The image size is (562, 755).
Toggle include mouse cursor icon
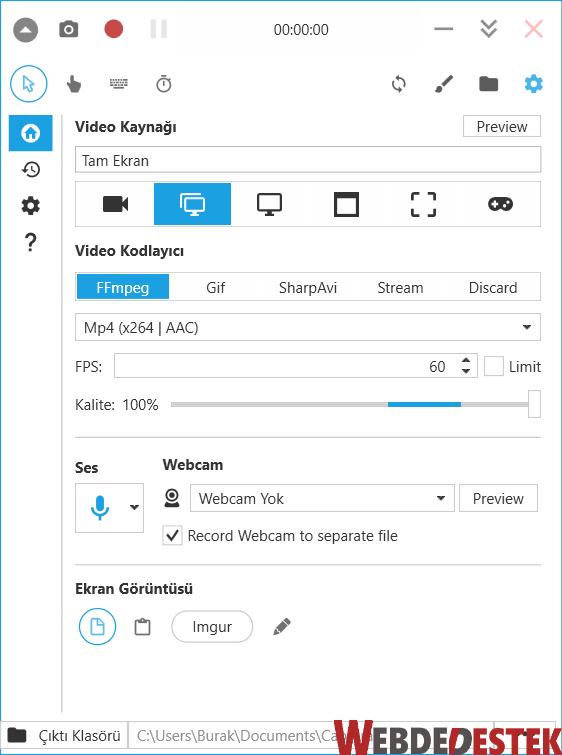[29, 84]
